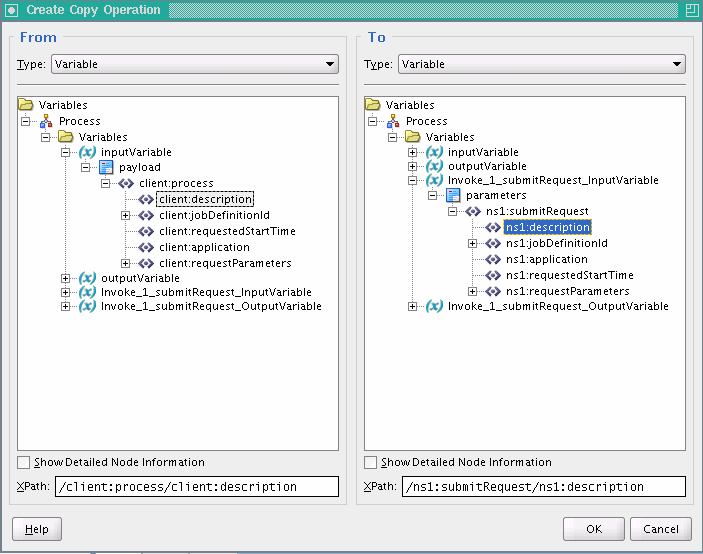The image size is (703, 554).
Task: Click the To XPath input field
Action: [x=544, y=486]
